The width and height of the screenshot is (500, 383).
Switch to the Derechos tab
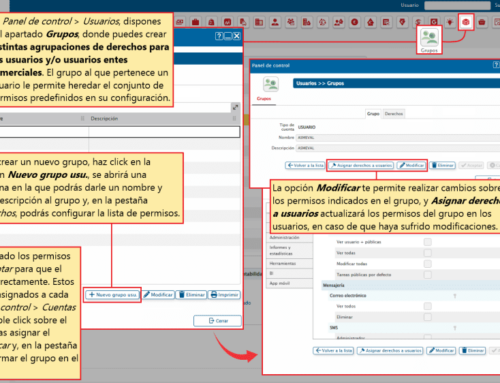pos(394,114)
